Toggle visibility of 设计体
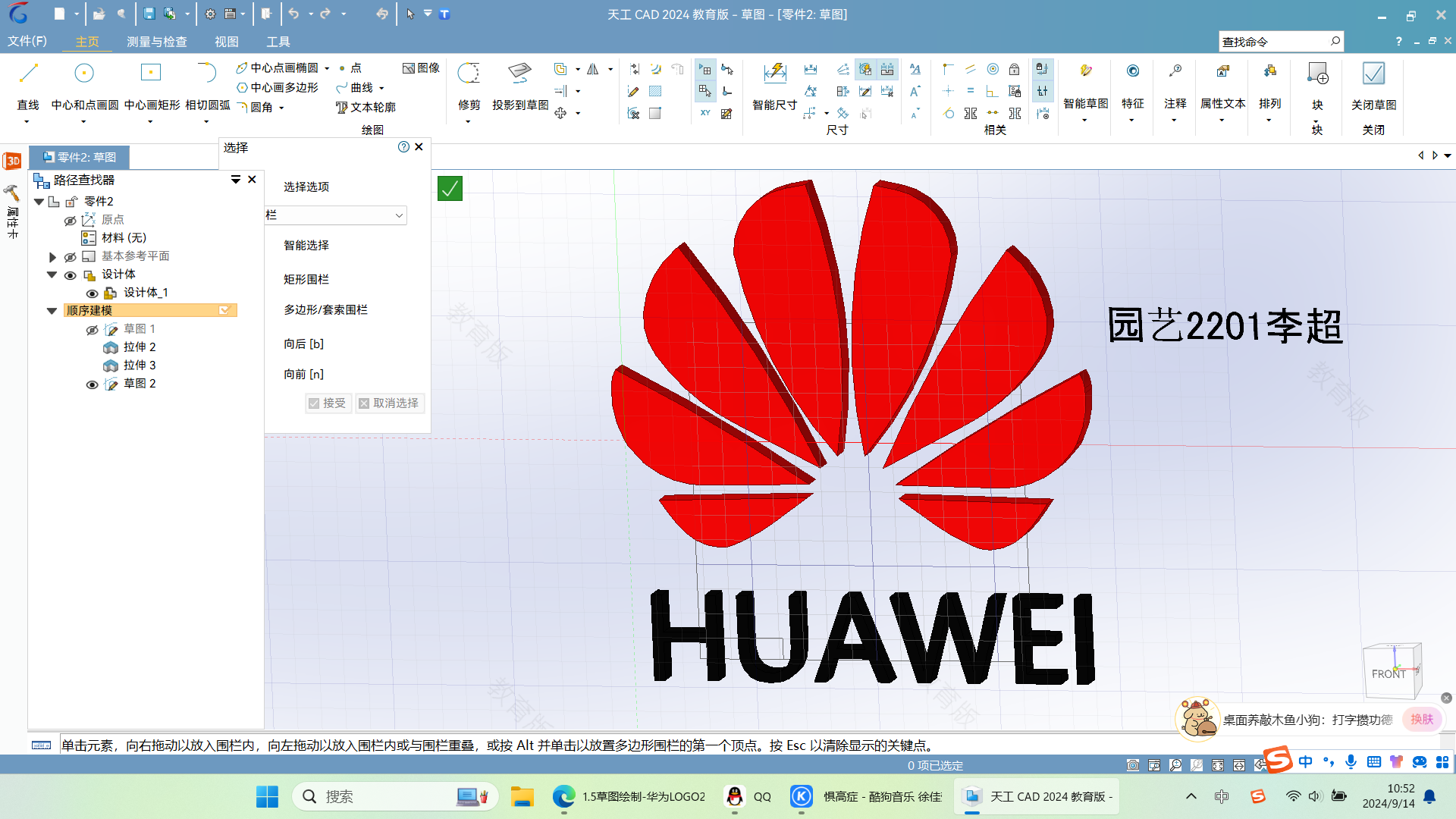 coord(70,275)
